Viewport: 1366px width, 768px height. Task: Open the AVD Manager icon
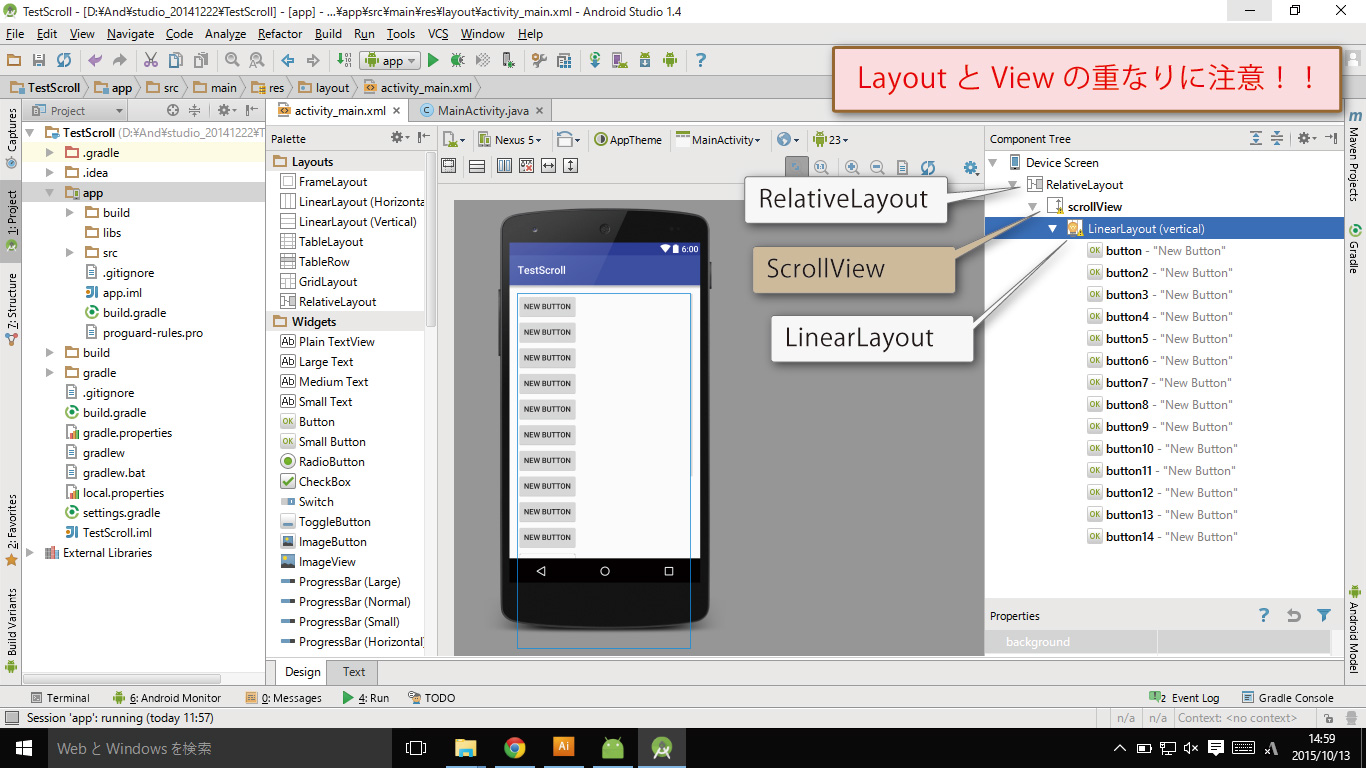(619, 61)
